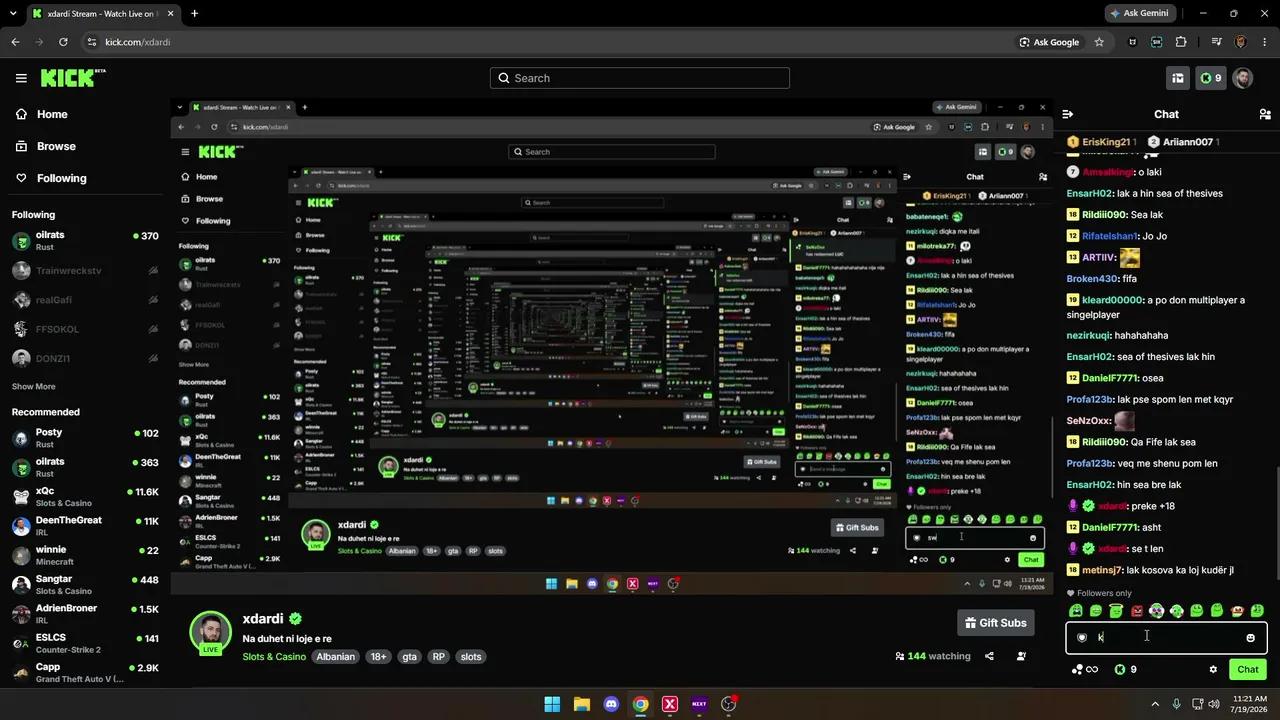Click the 18+ stream tag
Viewport: 1280px width, 720px height.
click(378, 657)
